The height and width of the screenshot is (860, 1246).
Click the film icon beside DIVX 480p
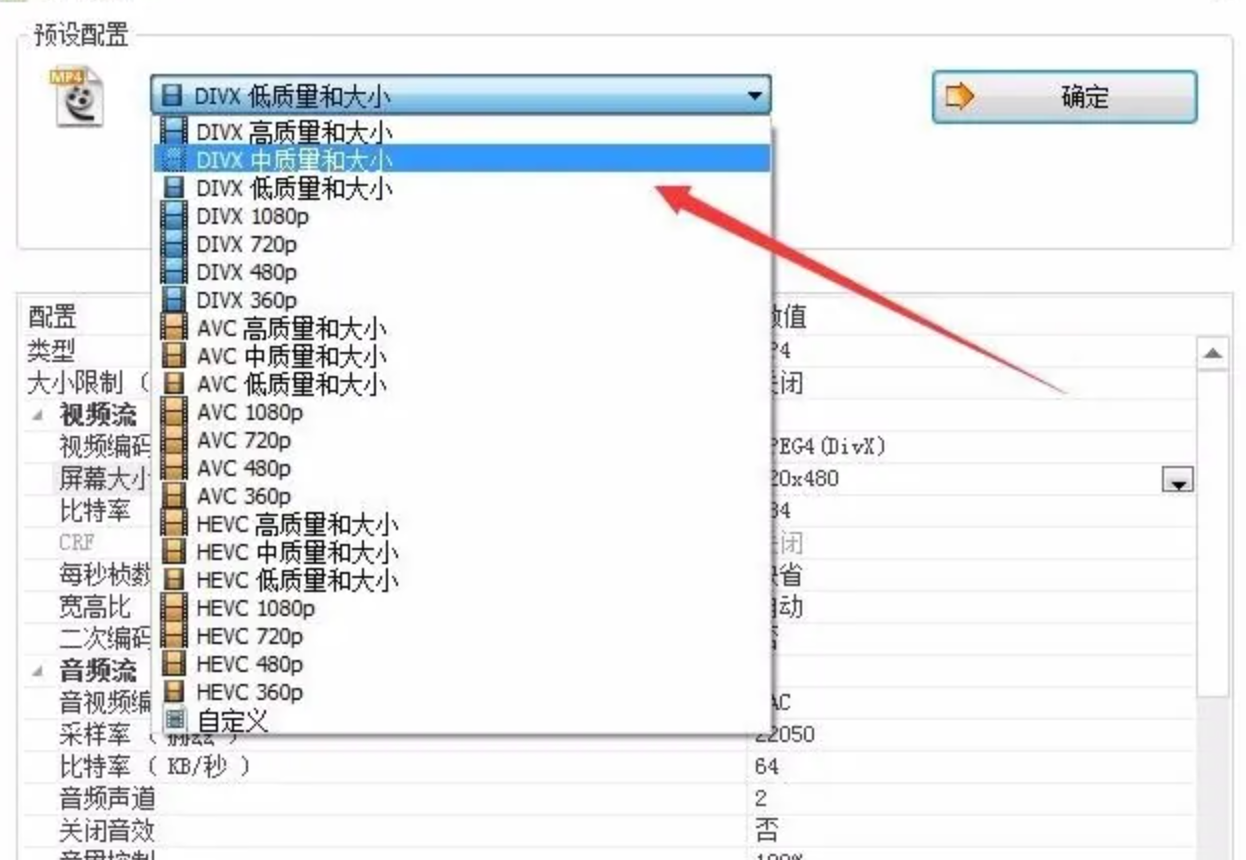174,271
